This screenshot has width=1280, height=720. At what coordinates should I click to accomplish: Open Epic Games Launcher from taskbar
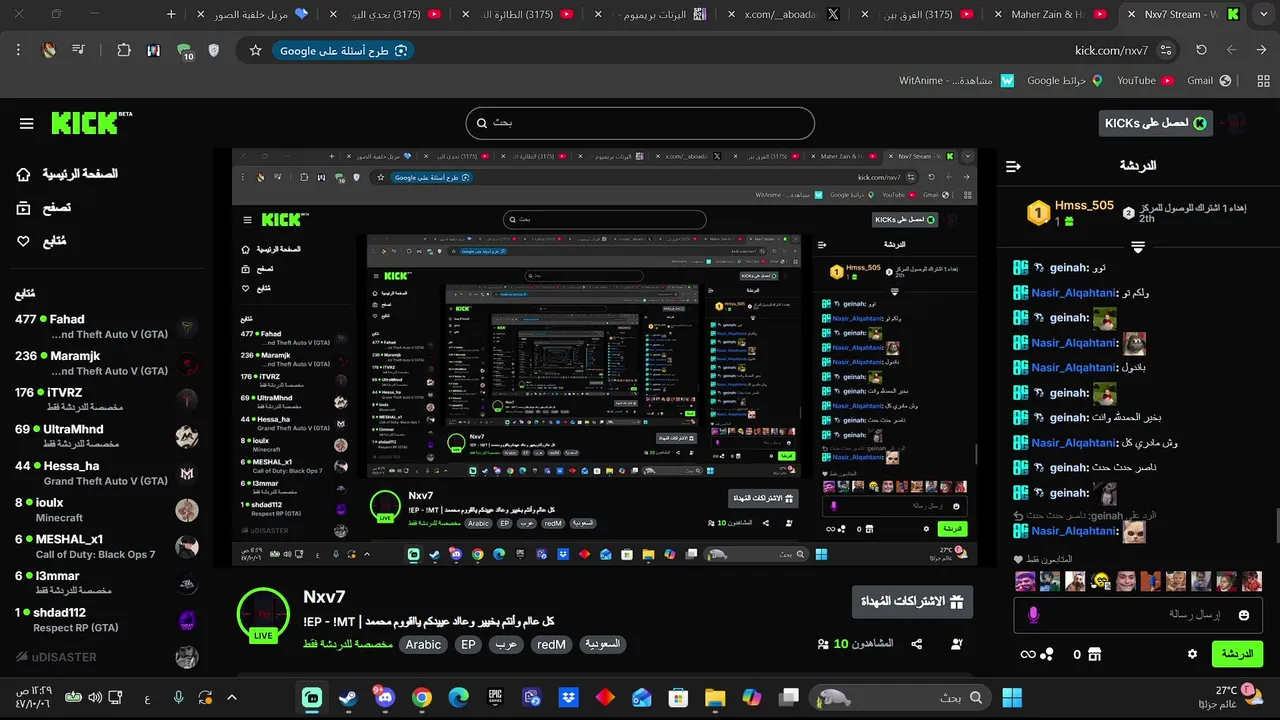(495, 697)
